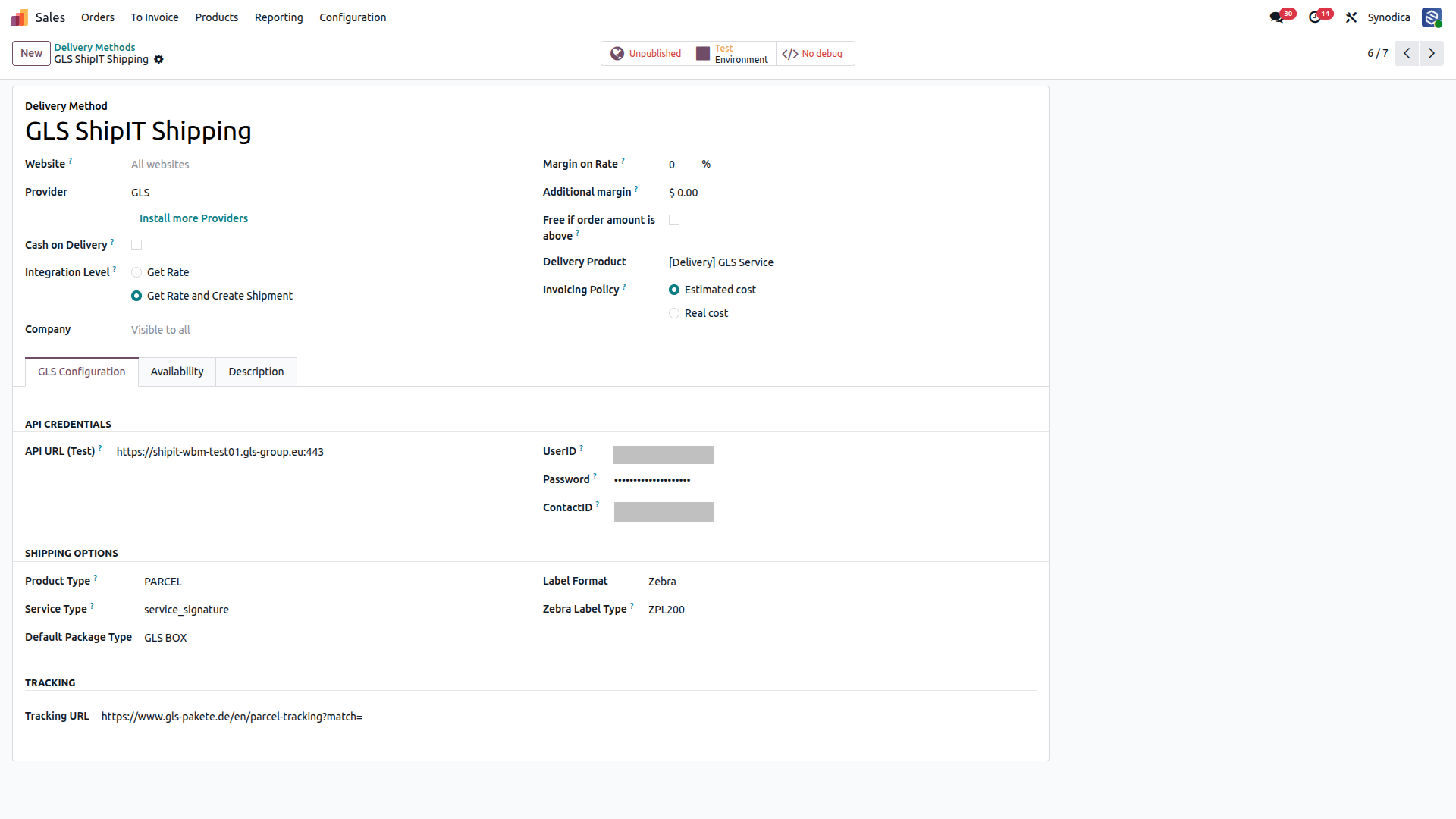
Task: Select the Get Rate radio option
Action: (136, 272)
